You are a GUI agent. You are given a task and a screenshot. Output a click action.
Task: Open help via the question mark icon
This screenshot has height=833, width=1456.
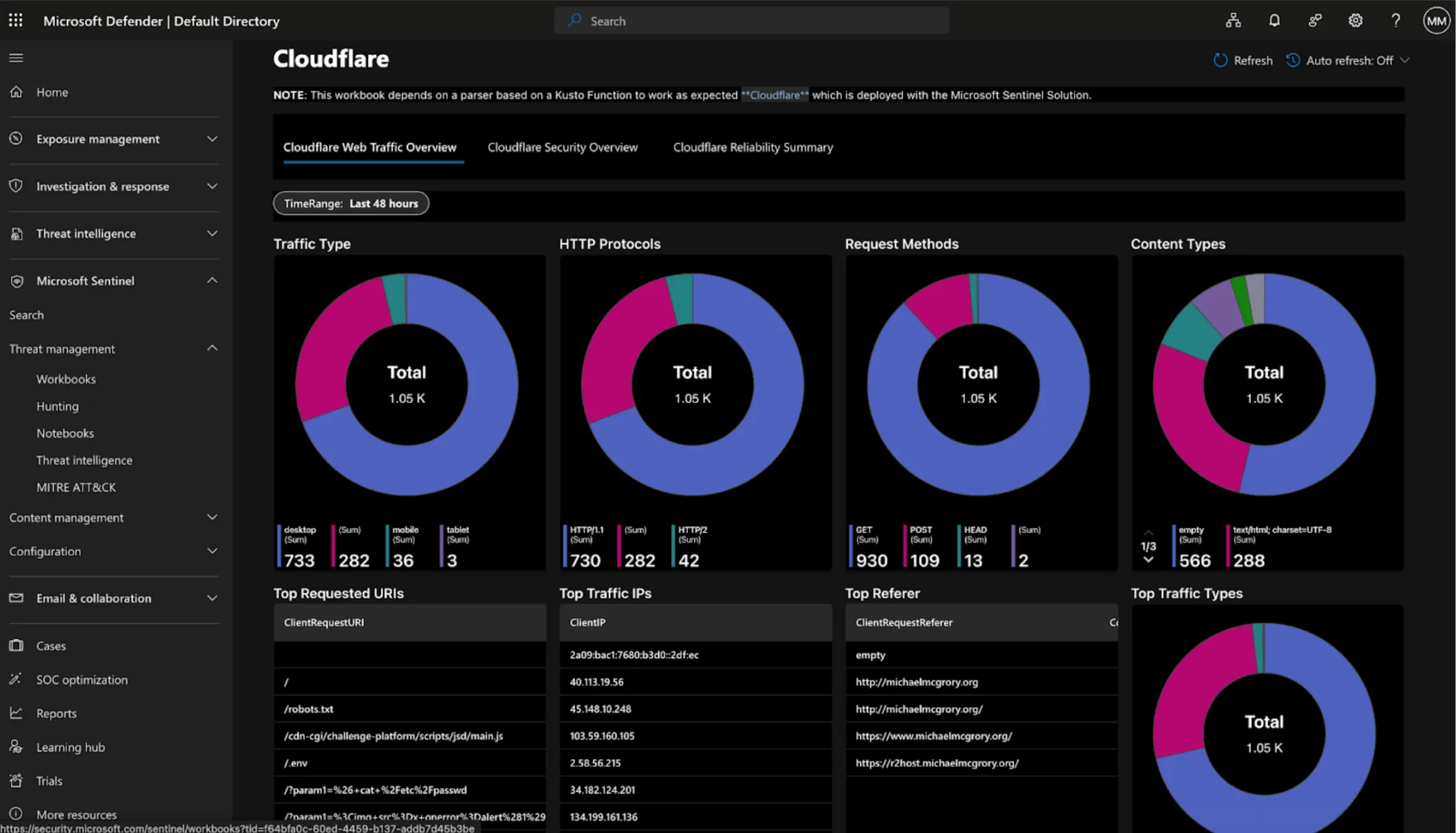1396,20
